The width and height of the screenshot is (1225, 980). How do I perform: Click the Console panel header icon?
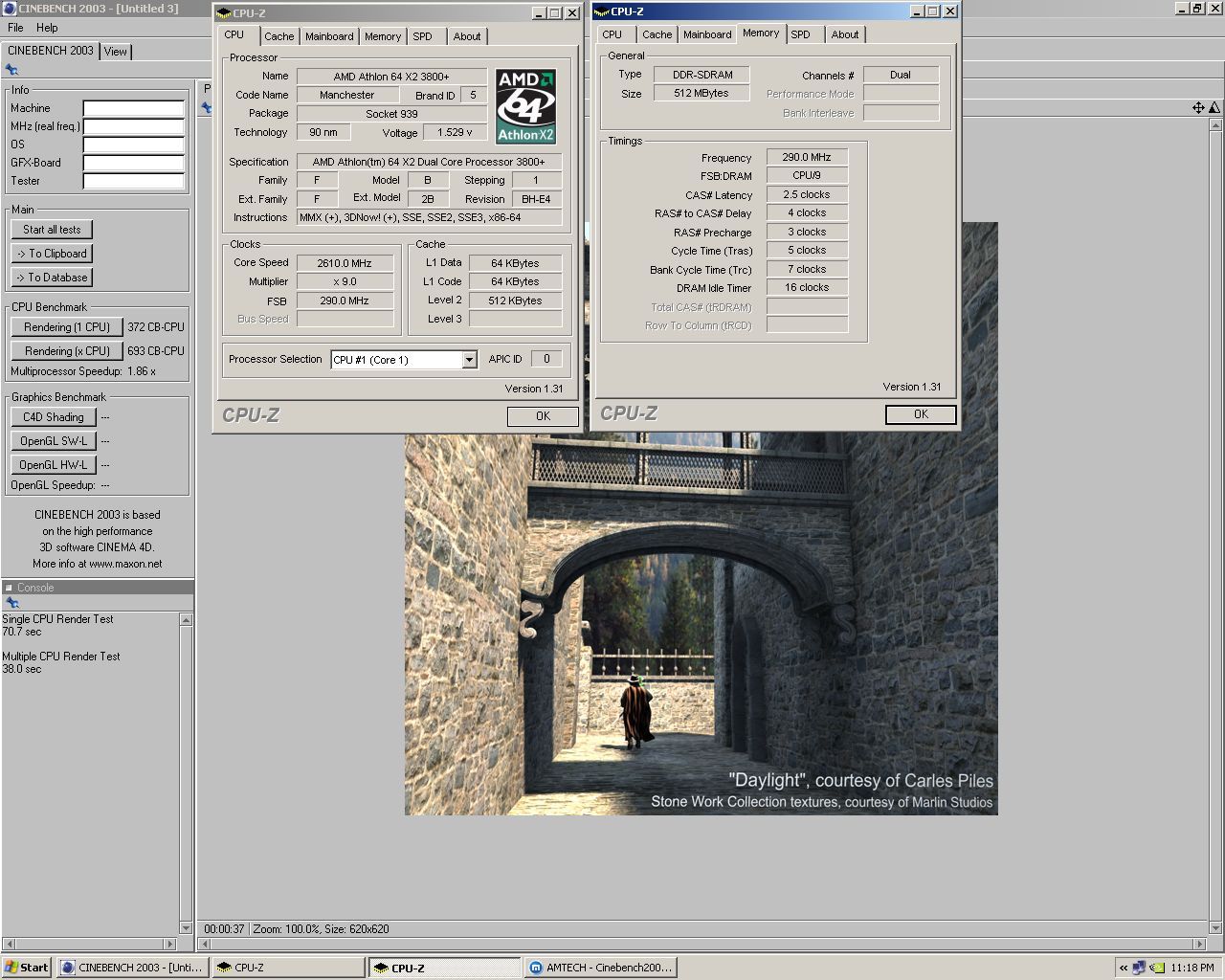[x=9, y=588]
